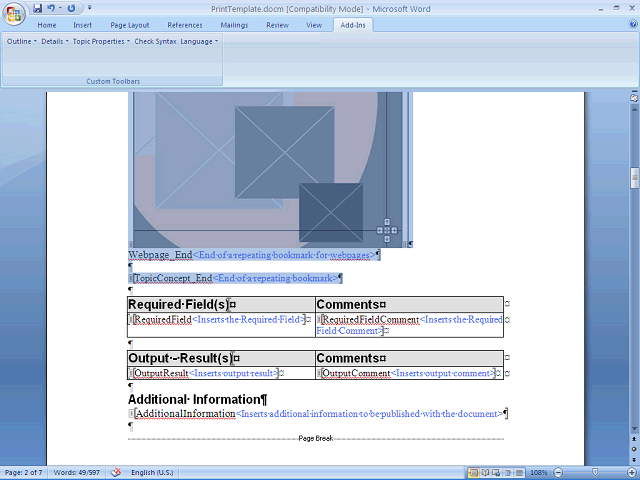Click the vertical scrollbar thumb

pyautogui.click(x=634, y=178)
